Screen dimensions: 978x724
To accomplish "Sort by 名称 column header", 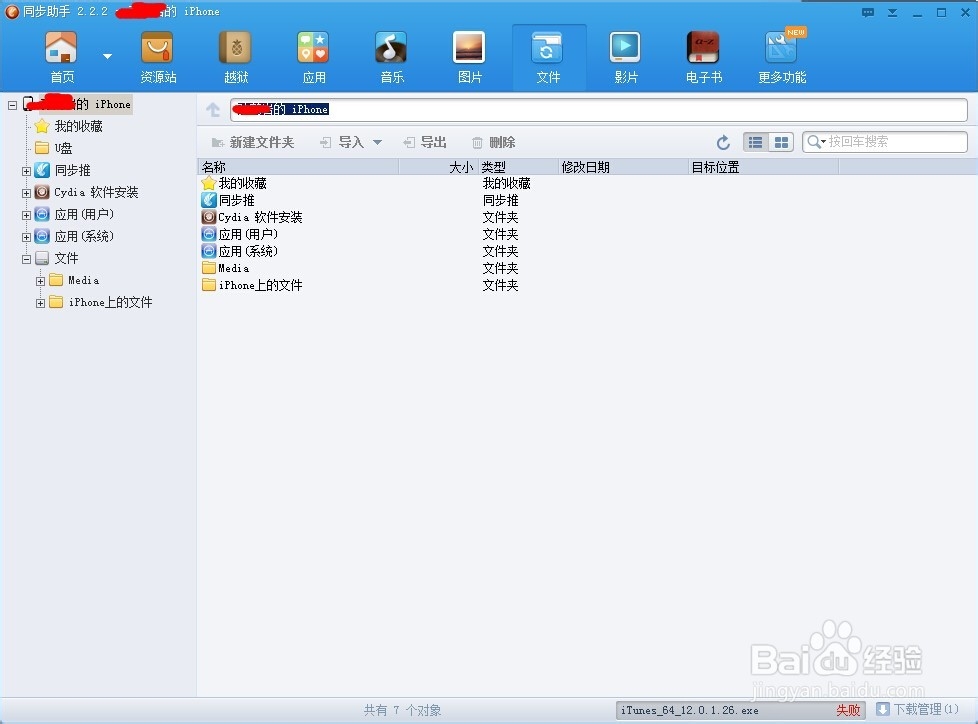I will [x=298, y=167].
